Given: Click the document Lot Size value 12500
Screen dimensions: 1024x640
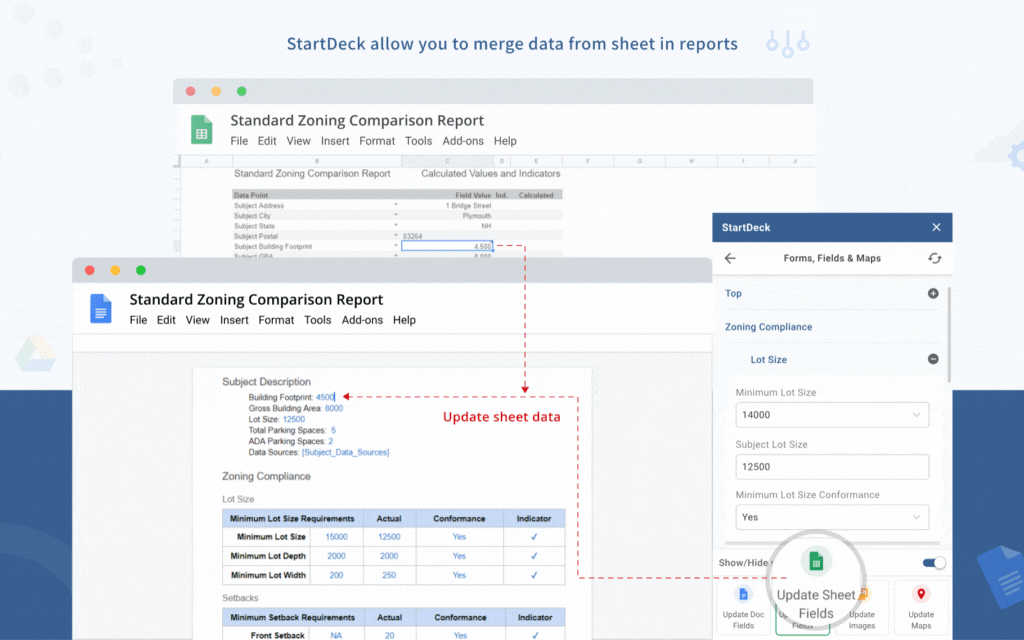Looking at the screenshot, I should point(294,419).
